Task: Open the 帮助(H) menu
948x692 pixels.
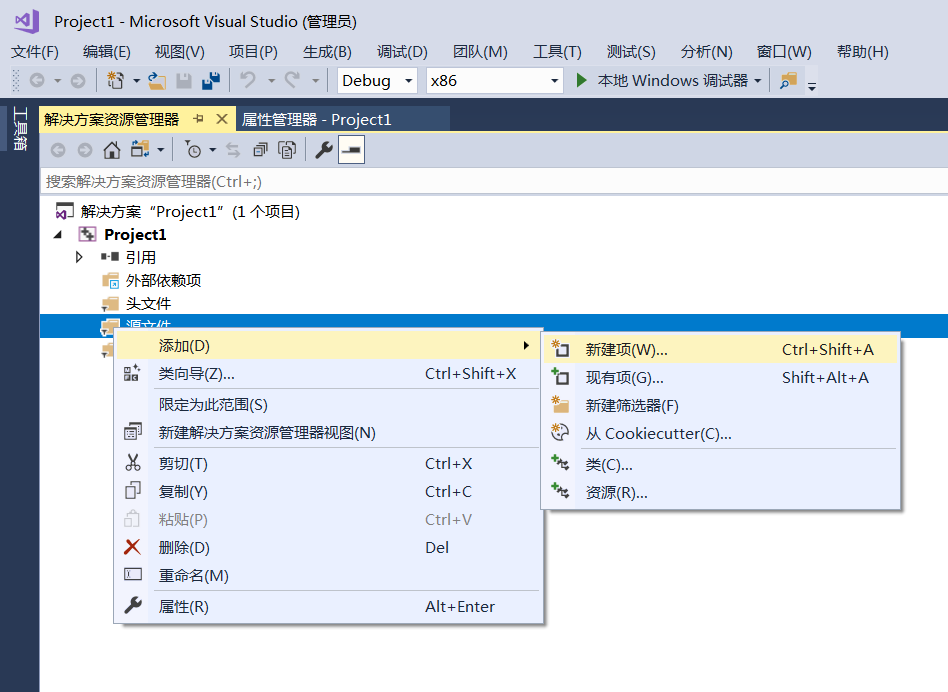Action: click(x=863, y=52)
